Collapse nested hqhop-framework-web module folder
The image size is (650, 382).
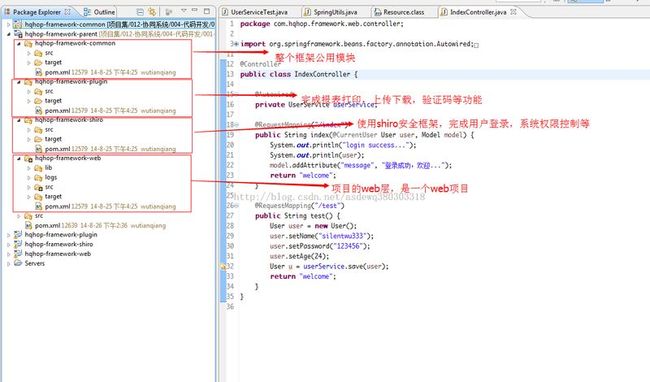(19, 158)
